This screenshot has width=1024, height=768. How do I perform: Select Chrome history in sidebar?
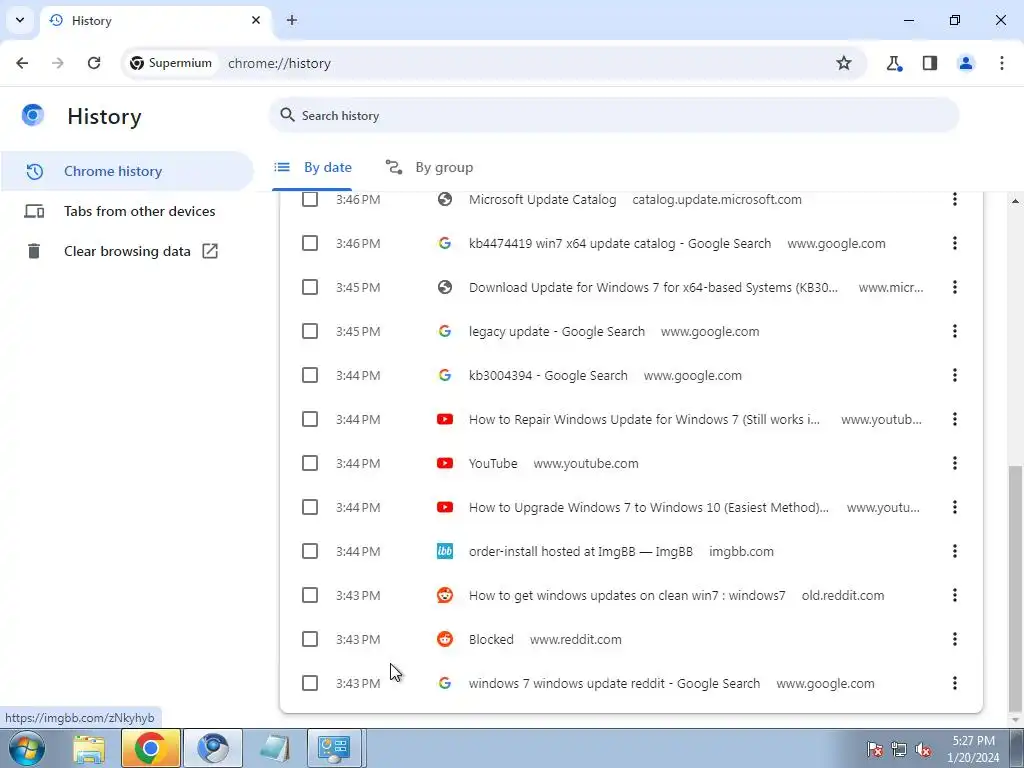(127, 171)
